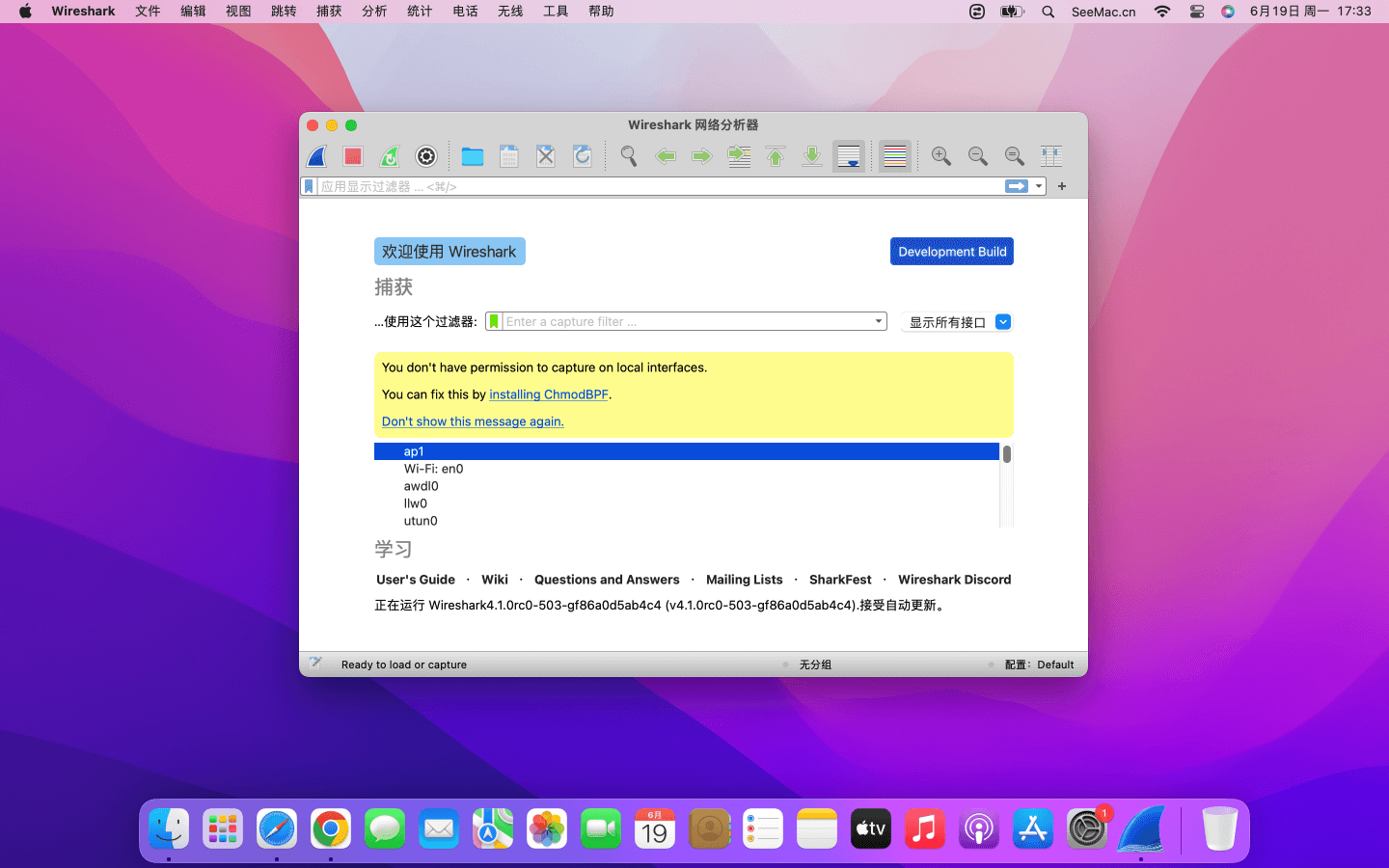1389x868 pixels.
Task: Launch Safari from the Dock
Action: [x=277, y=828]
